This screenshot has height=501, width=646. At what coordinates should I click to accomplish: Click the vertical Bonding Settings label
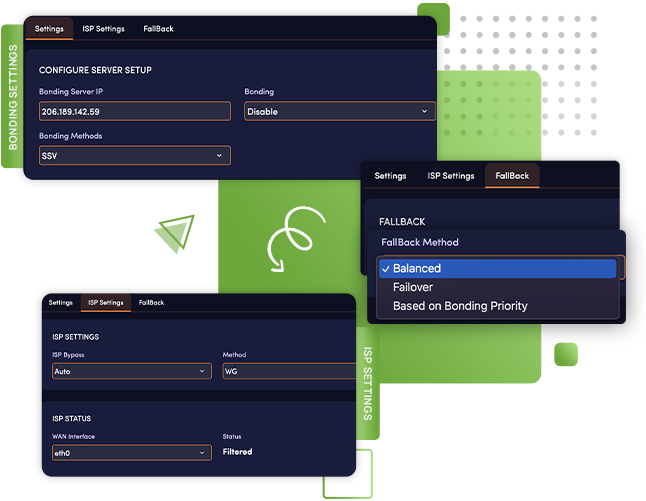point(13,98)
